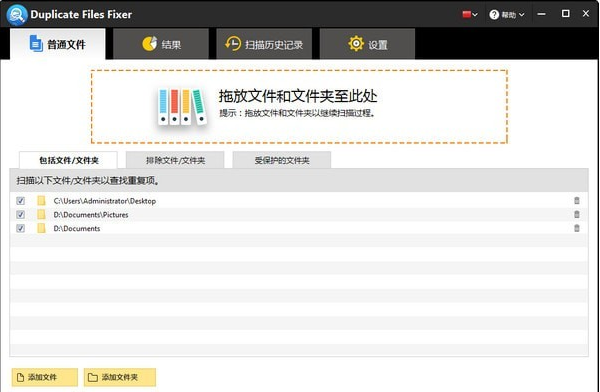
Task: Click the 添加文件夹 add folder button
Action: 120,377
